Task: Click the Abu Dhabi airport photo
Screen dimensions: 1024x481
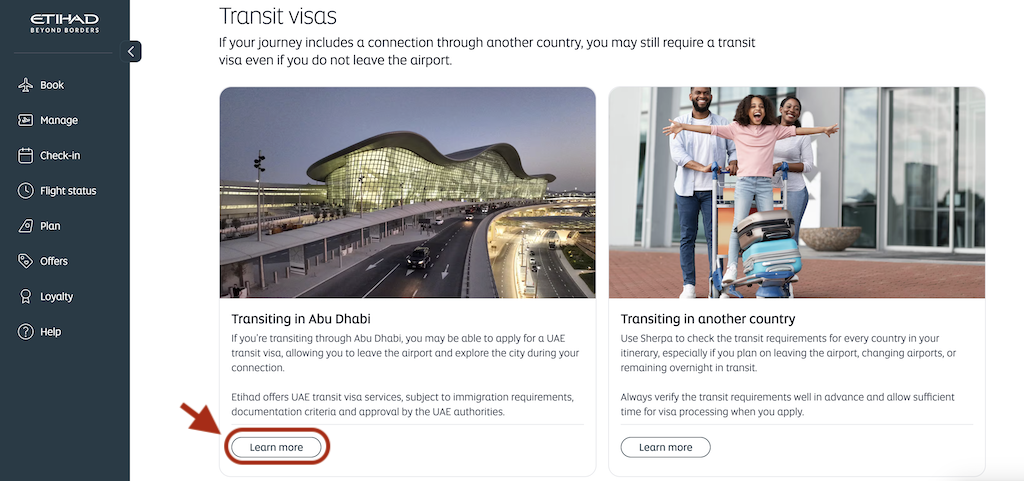Action: click(x=407, y=192)
